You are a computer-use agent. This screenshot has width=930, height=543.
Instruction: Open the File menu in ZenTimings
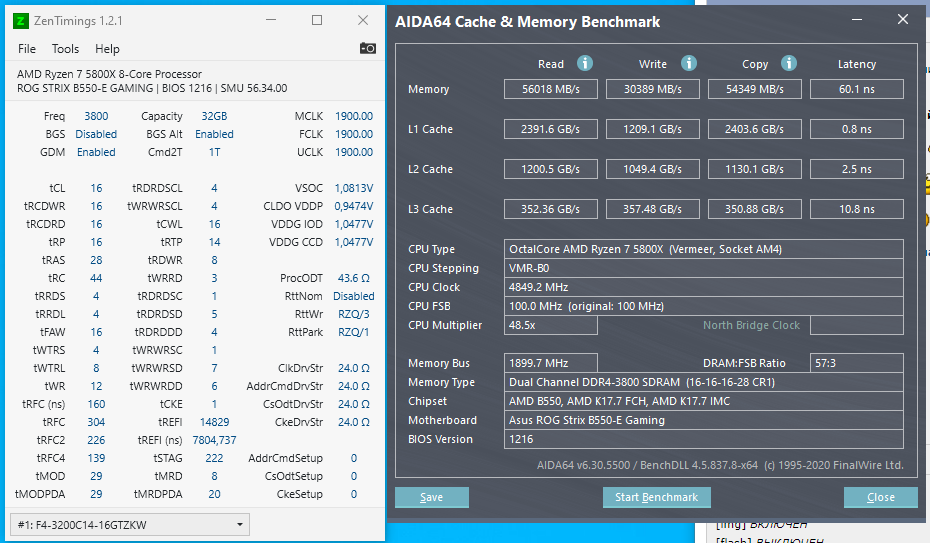click(27, 49)
